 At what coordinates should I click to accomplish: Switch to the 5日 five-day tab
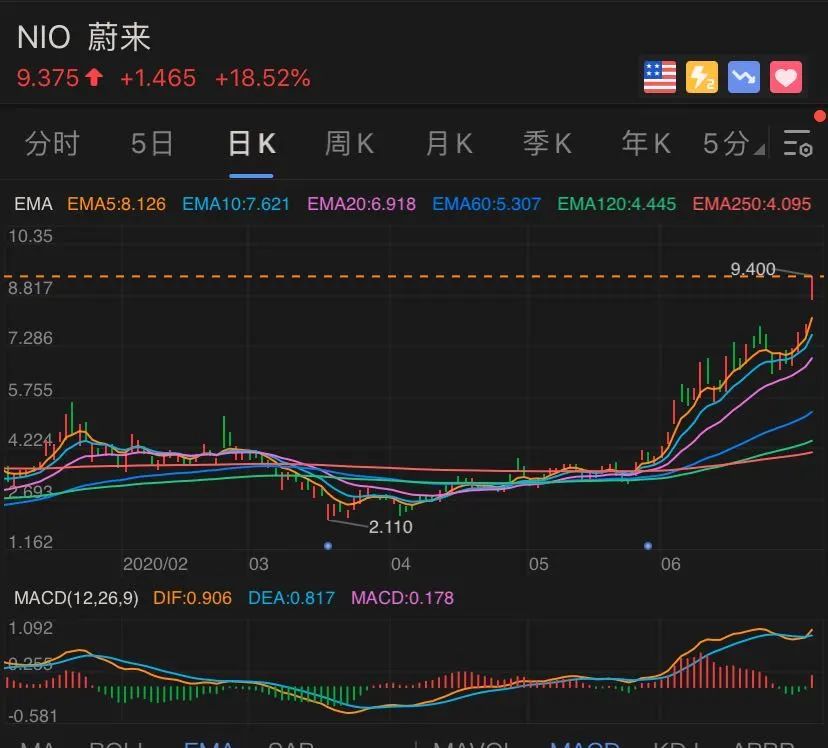152,144
